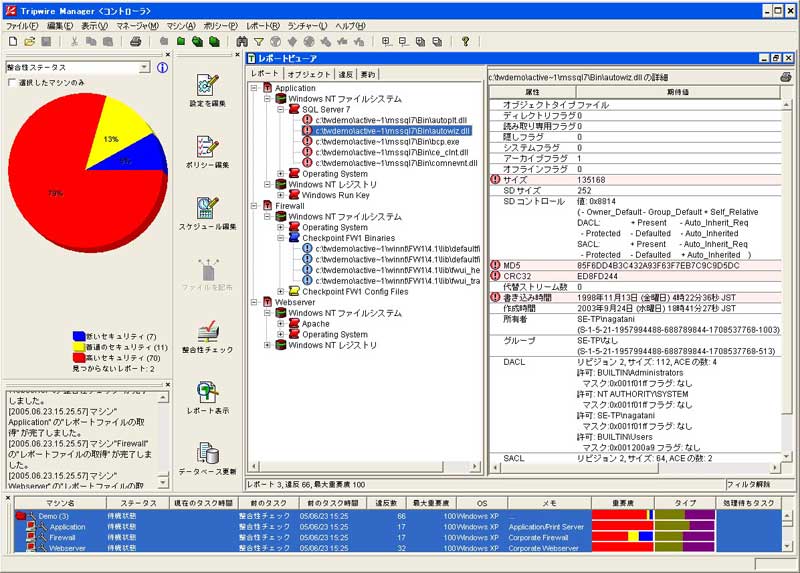
Task: Switch to the オブジェクト tab
Action: [x=309, y=74]
